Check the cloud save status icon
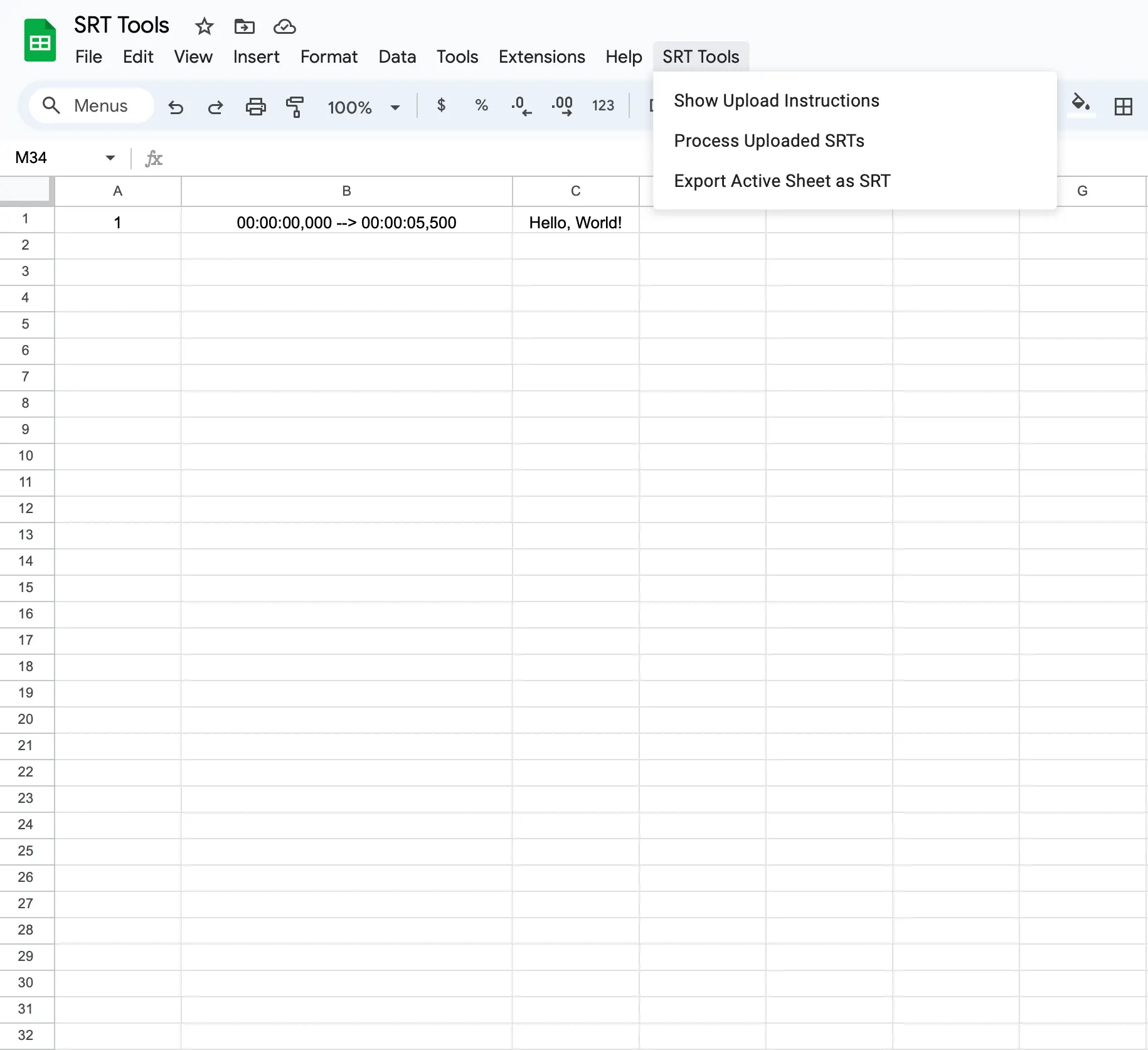 (x=285, y=26)
